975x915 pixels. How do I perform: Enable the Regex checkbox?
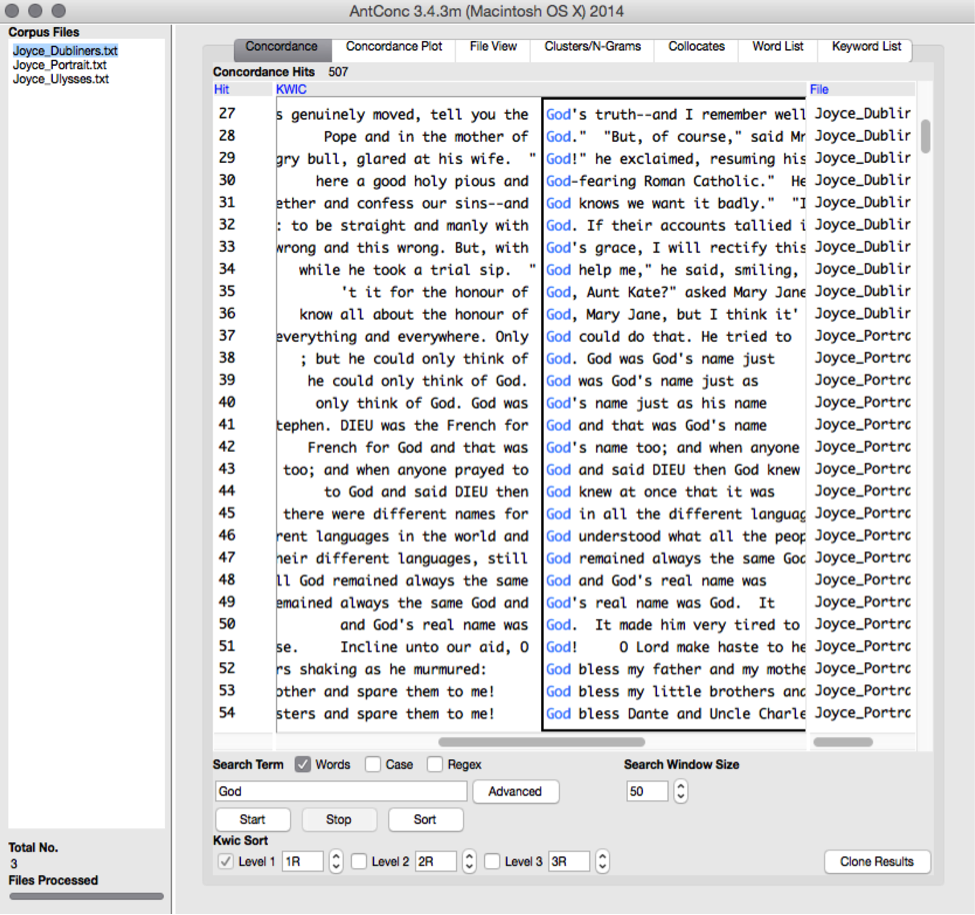[435, 765]
